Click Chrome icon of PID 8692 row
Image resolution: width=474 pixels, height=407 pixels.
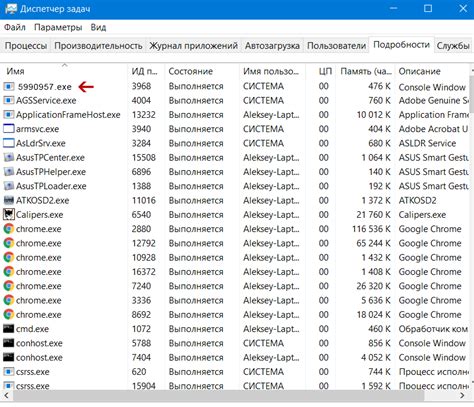point(9,314)
